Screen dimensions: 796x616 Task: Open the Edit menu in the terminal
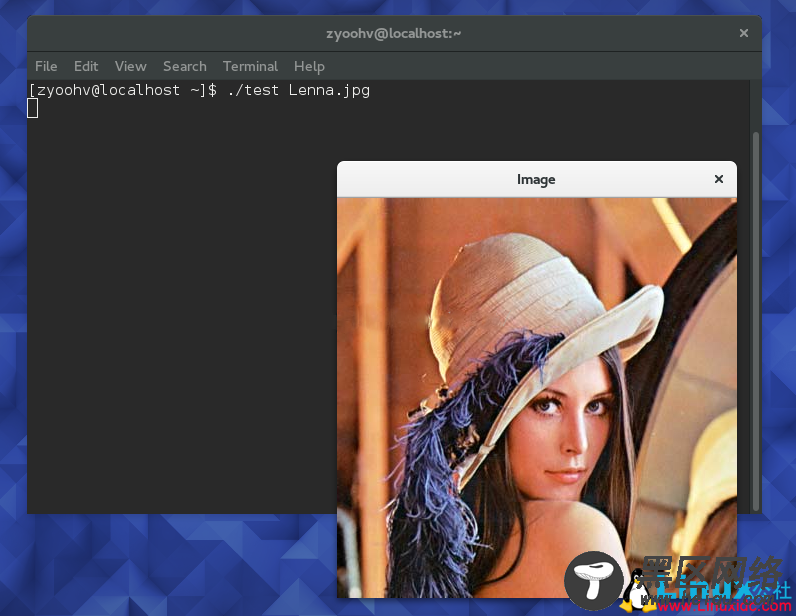[x=86, y=66]
